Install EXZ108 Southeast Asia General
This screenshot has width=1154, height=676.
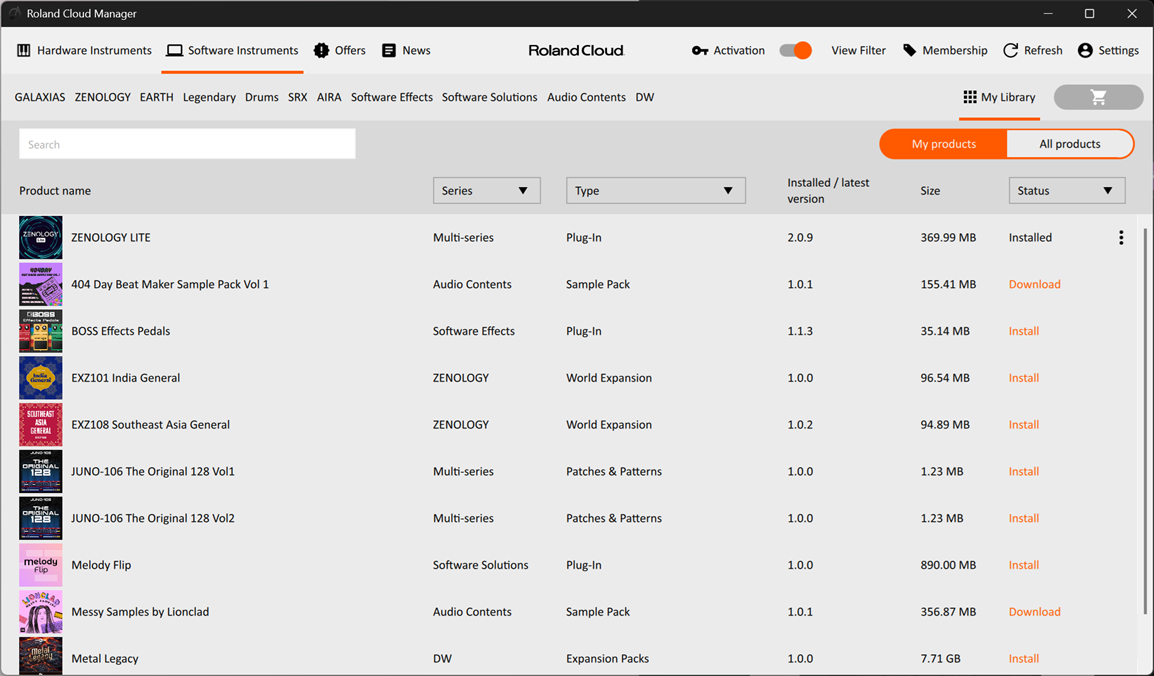click(x=1024, y=424)
